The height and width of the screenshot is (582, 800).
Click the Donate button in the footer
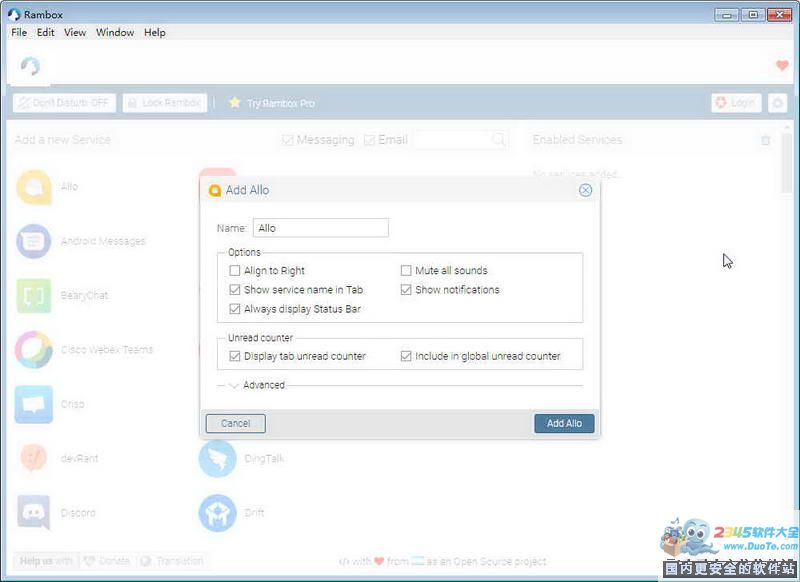pyautogui.click(x=107, y=561)
